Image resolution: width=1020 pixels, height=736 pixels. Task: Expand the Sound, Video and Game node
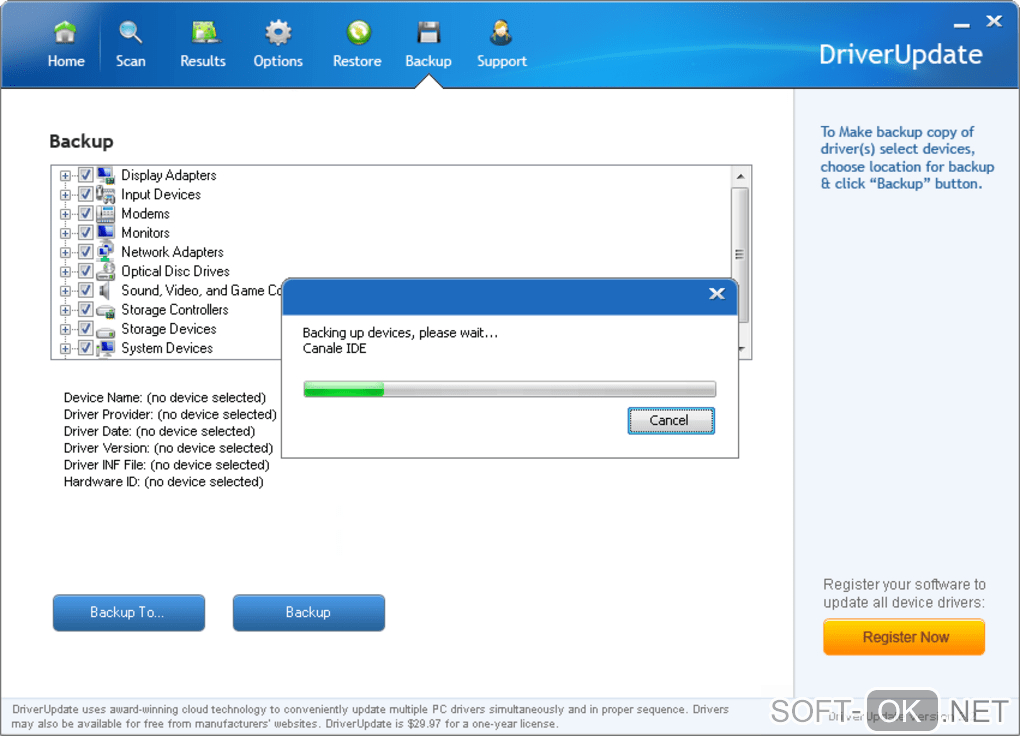pyautogui.click(x=65, y=291)
